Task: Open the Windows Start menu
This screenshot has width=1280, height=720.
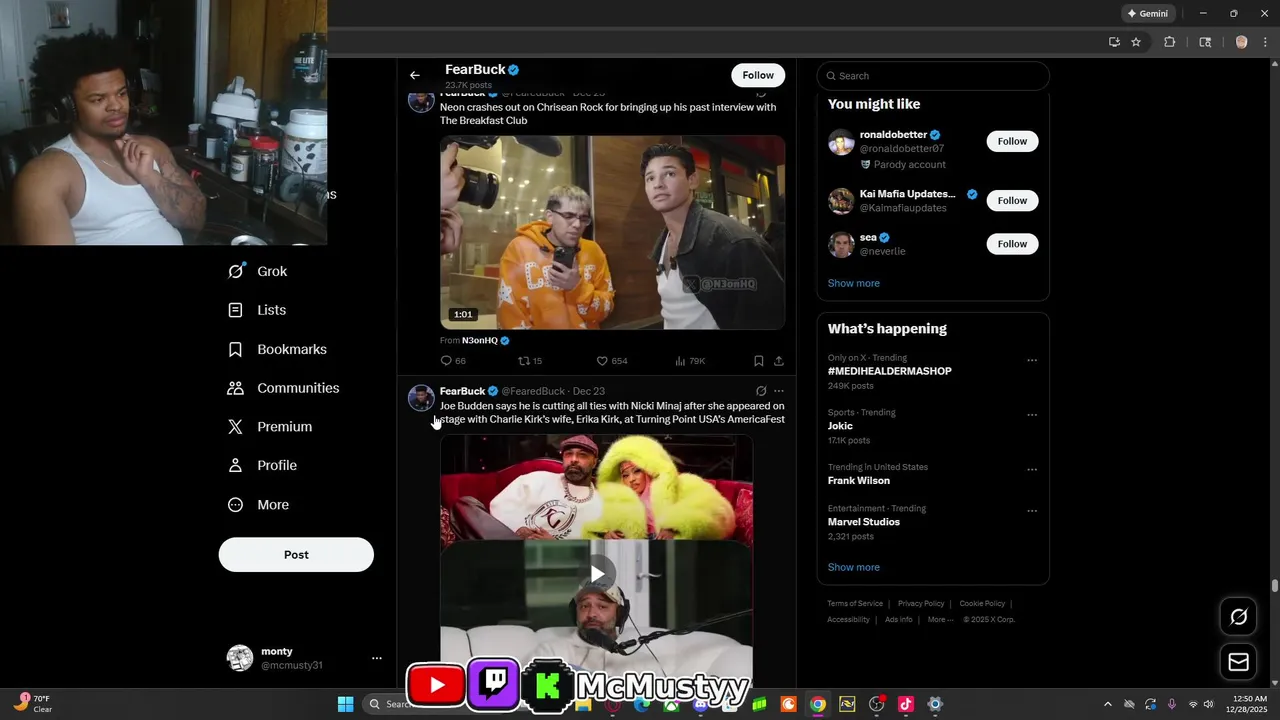Action: point(345,704)
